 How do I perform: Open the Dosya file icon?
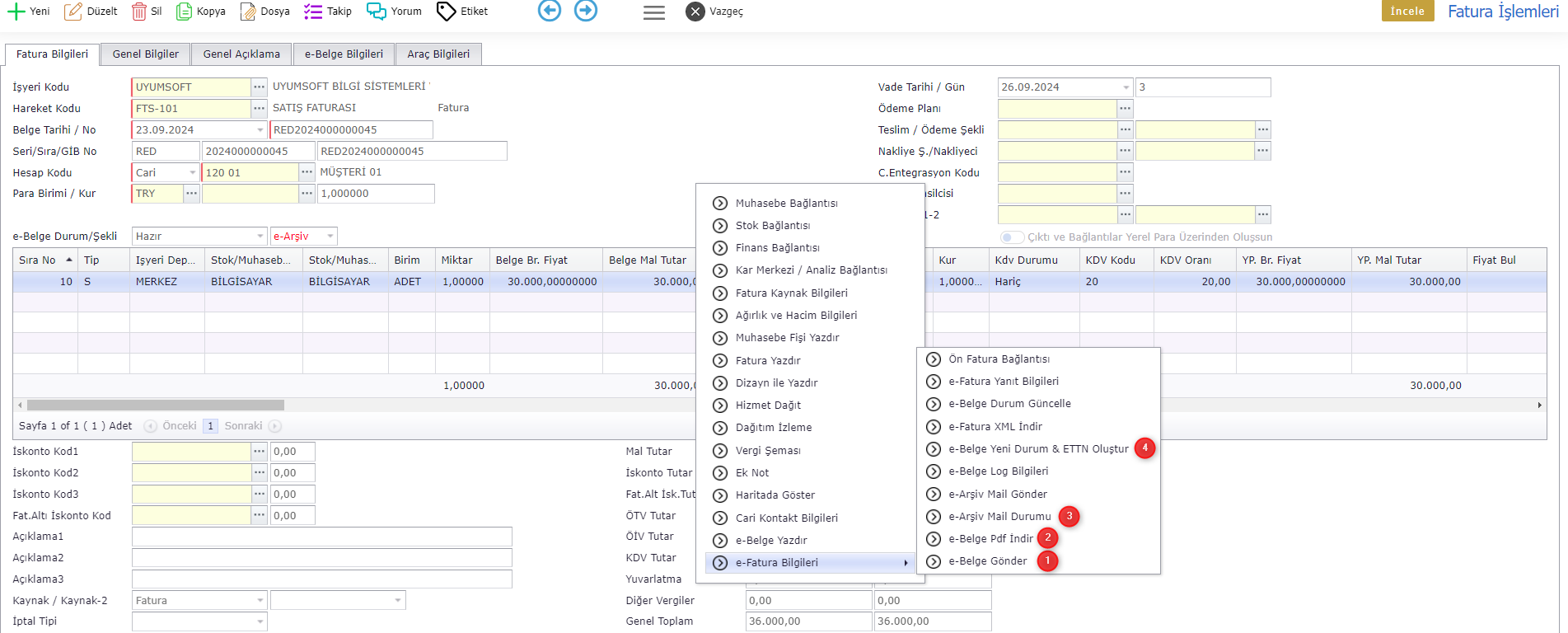(x=248, y=12)
